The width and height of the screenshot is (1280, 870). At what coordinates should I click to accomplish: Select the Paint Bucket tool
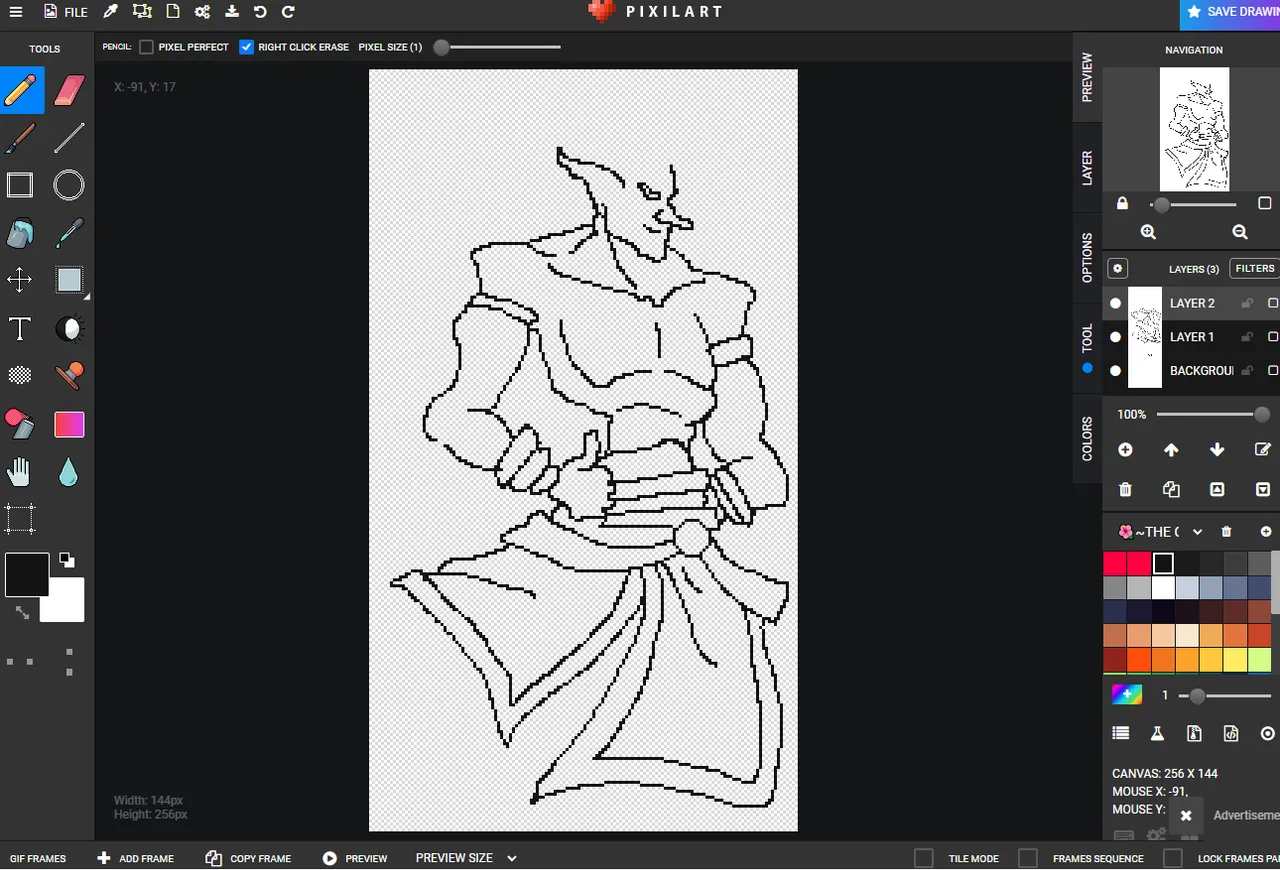tap(20, 234)
